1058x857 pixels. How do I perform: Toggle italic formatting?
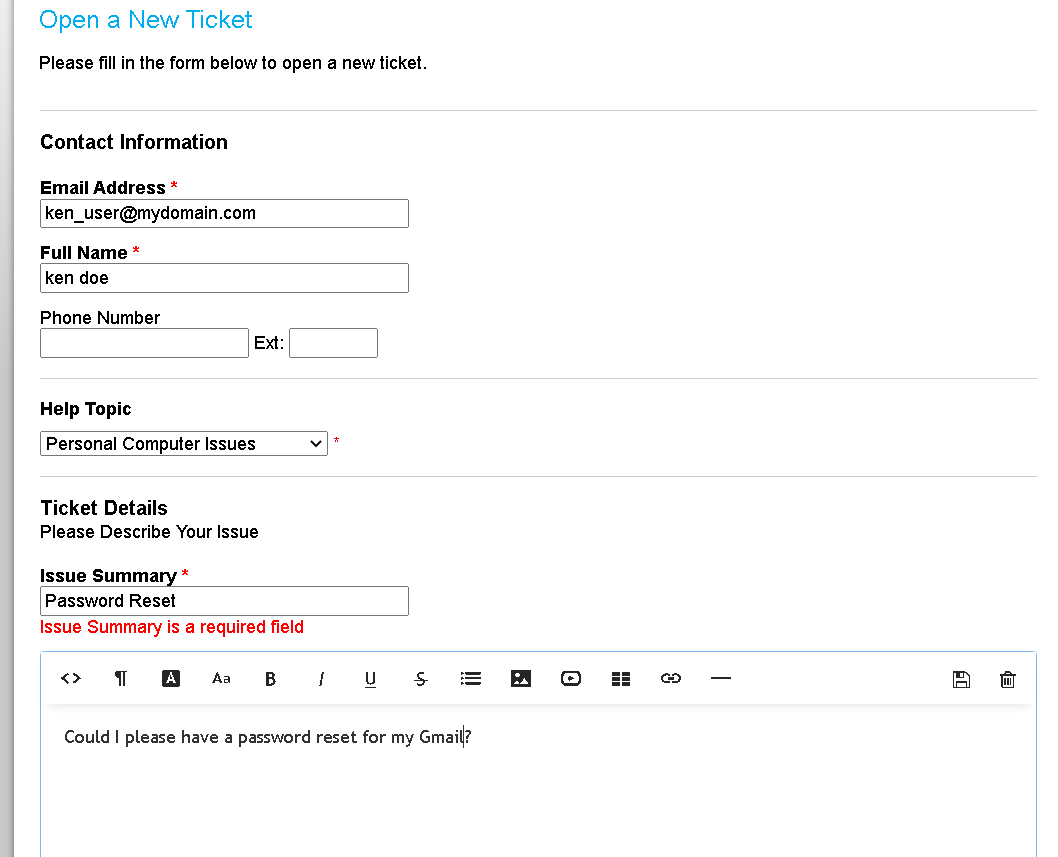point(321,679)
